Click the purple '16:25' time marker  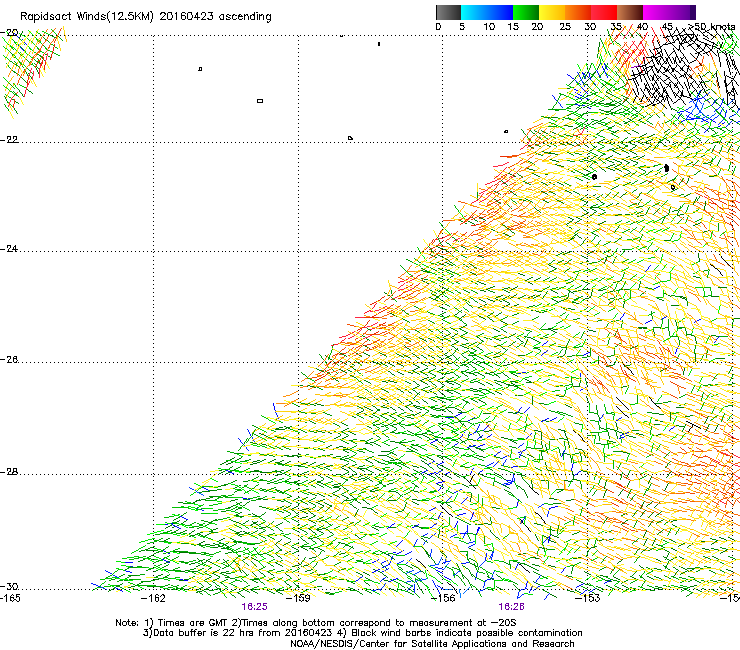tap(254, 607)
